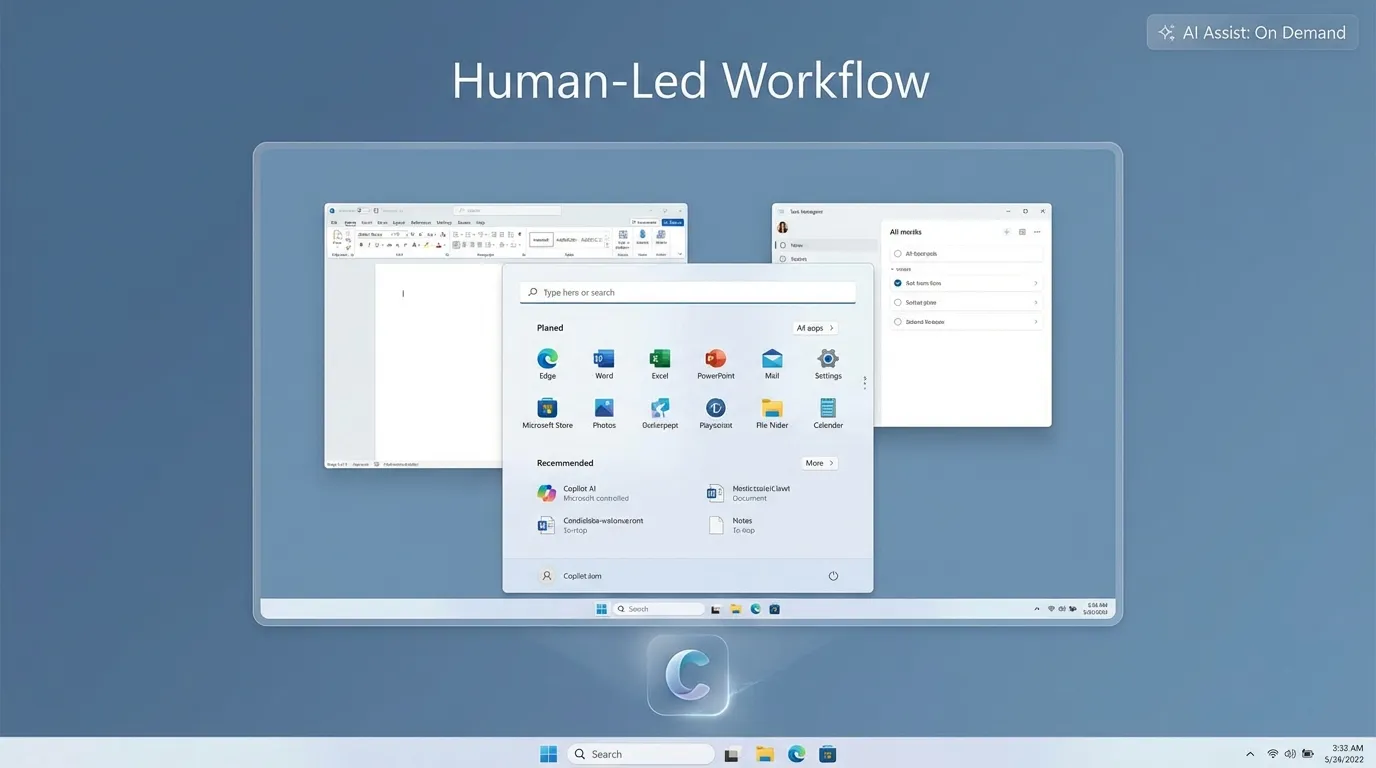Open PowerPoint in the Start menu
1376x768 pixels.
715,359
